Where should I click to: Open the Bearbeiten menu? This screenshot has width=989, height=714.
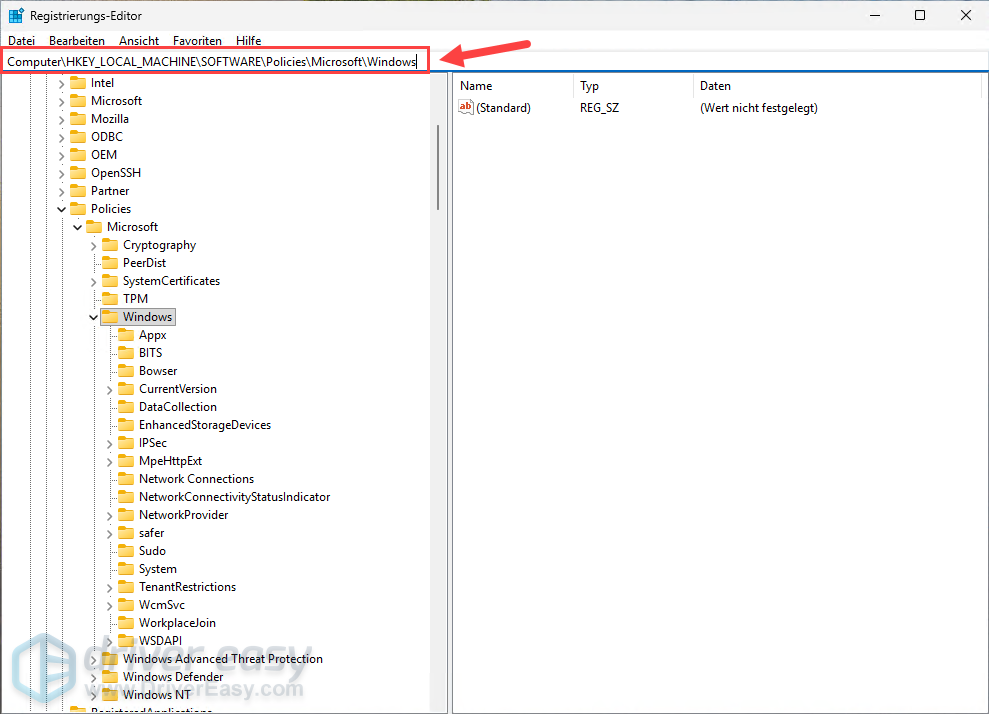point(77,40)
